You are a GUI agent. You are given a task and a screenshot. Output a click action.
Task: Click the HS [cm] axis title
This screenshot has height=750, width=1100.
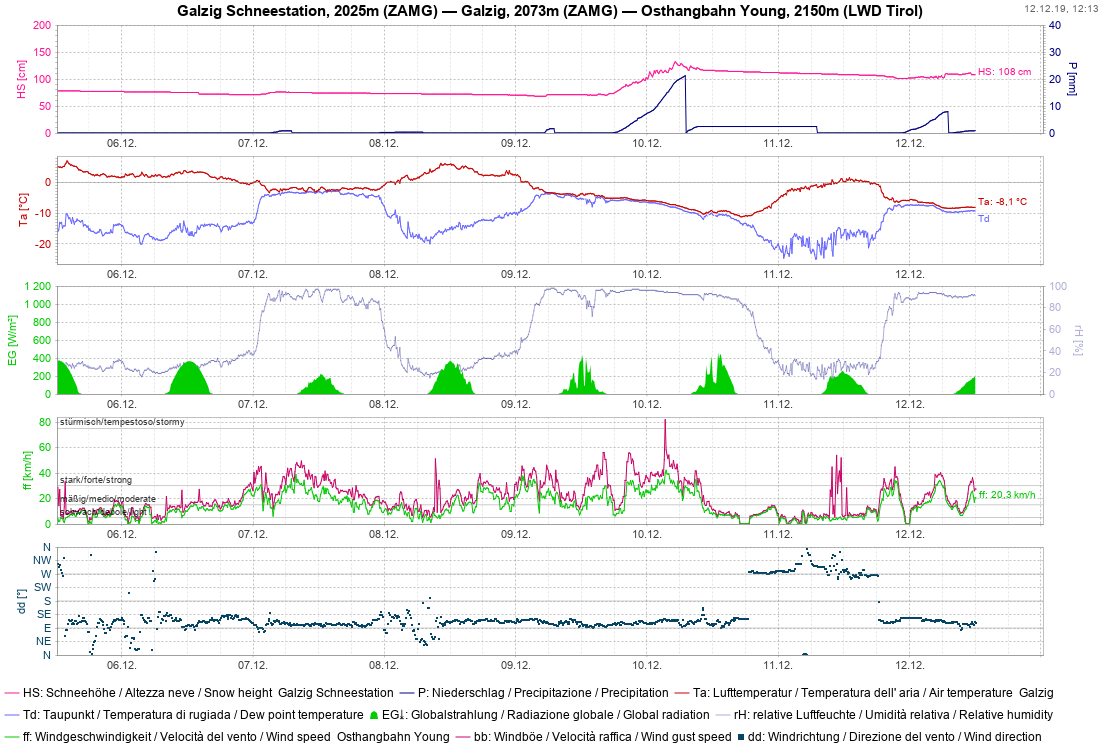22,79
